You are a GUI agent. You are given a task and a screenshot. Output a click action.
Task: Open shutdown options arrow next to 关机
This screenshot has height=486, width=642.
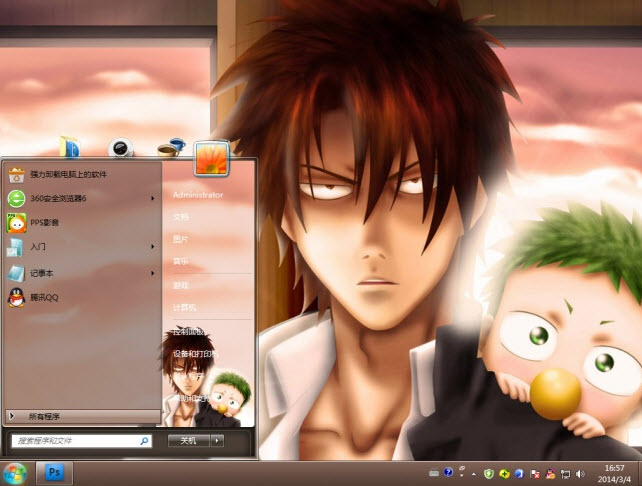[x=217, y=441]
